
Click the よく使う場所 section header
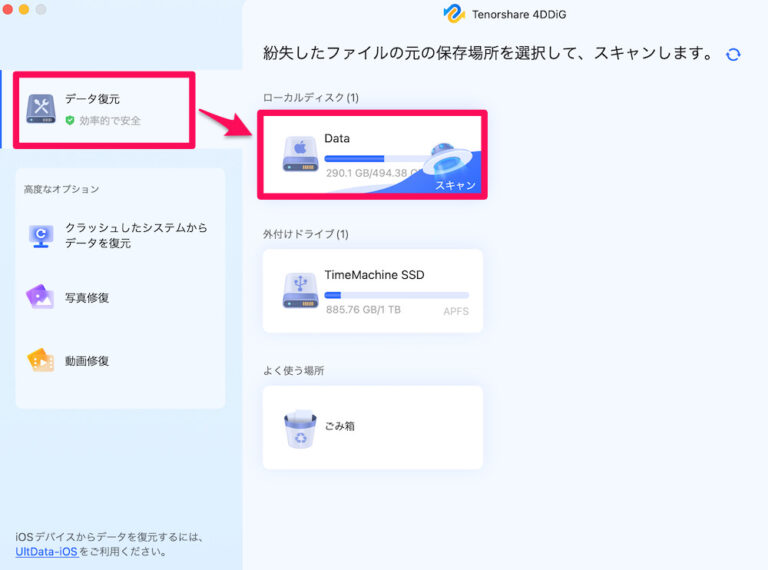293,371
